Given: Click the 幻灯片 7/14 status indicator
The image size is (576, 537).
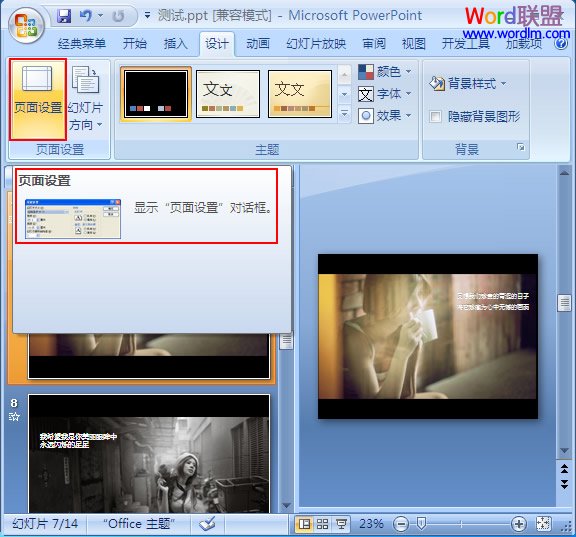Looking at the screenshot, I should [x=45, y=524].
